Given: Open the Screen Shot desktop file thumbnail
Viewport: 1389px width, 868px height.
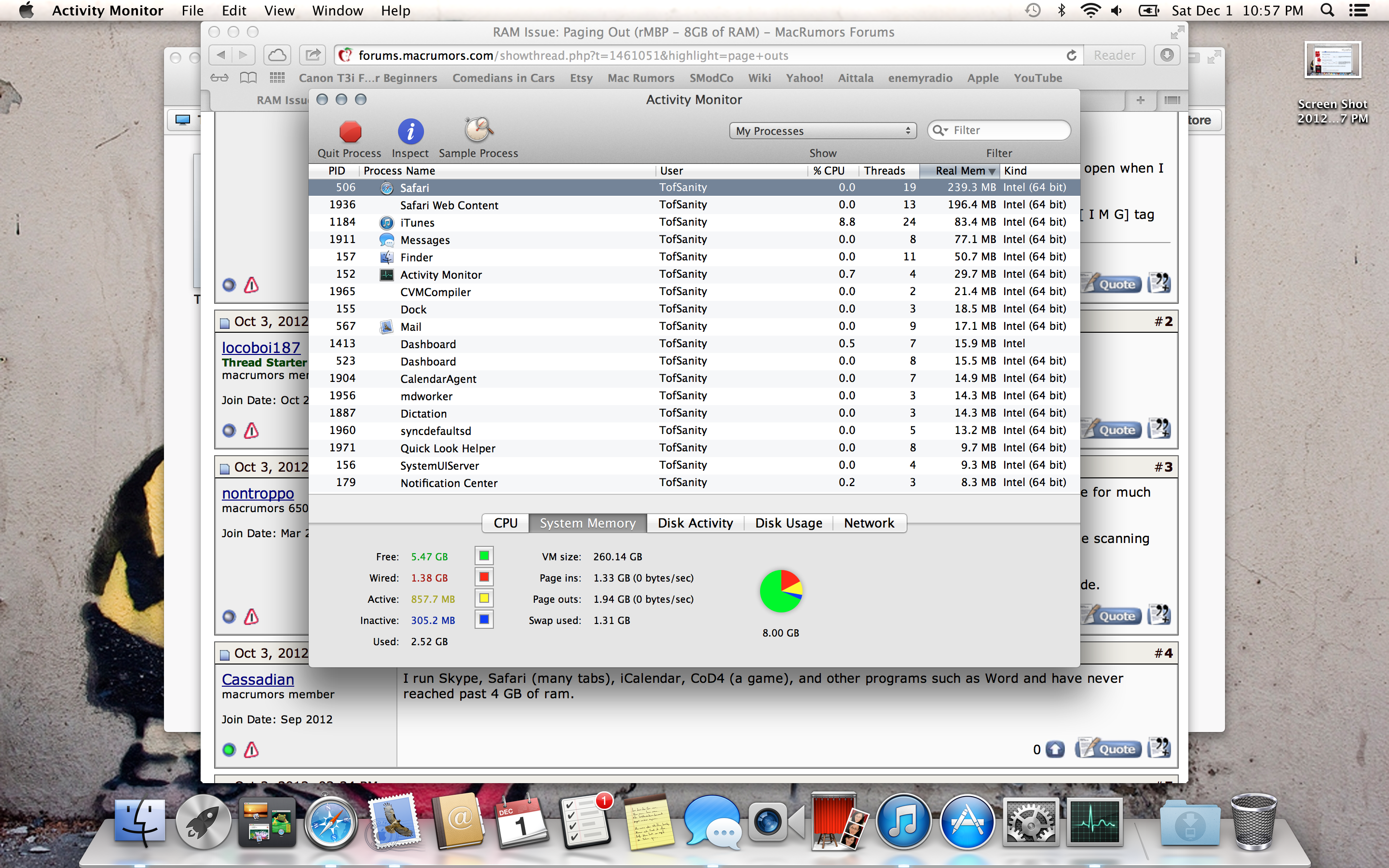Looking at the screenshot, I should [x=1333, y=59].
